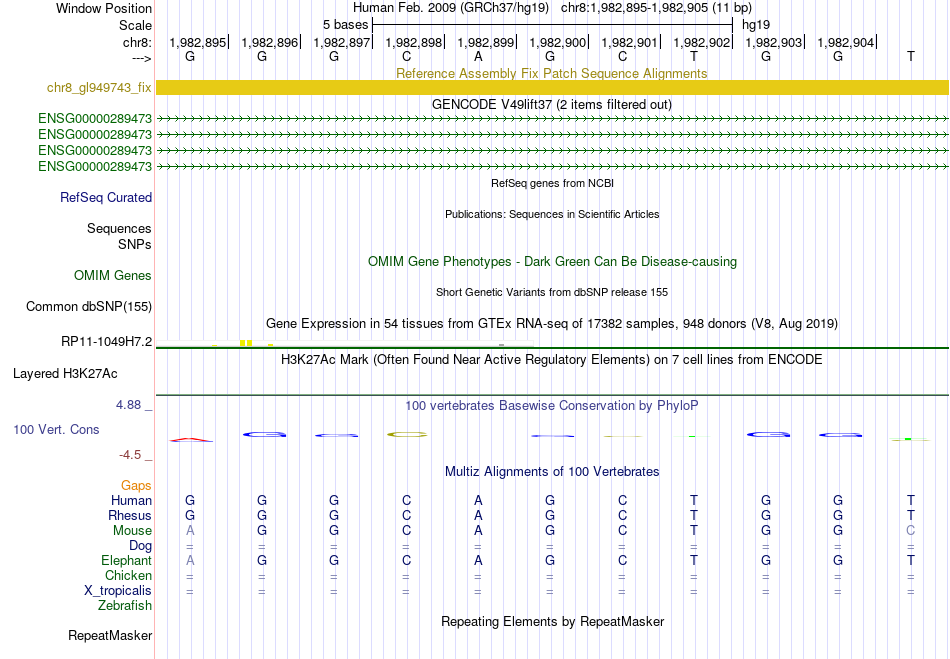Click Repeating Elements by RepeatMasker title
The width and height of the screenshot is (950, 659).
coord(552,621)
